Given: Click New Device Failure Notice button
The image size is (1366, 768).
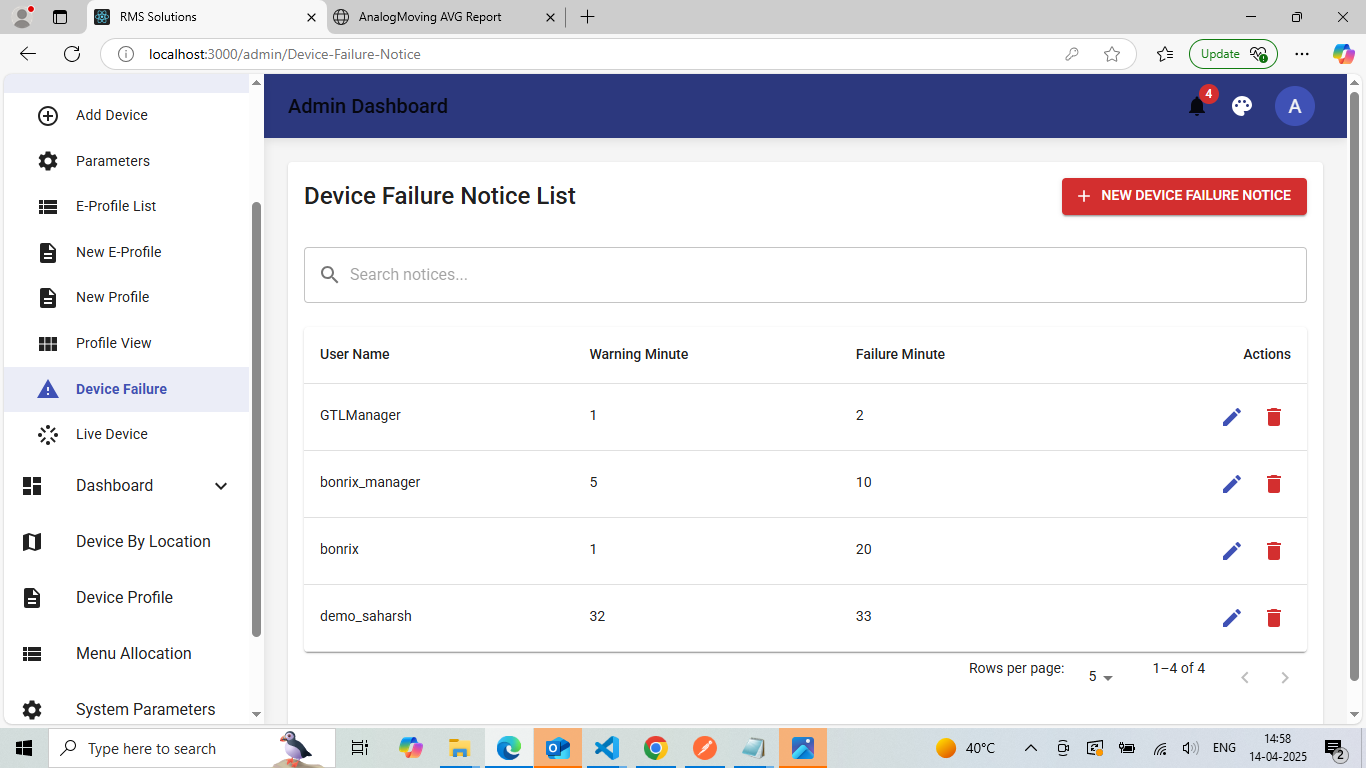Looking at the screenshot, I should pos(1184,196).
